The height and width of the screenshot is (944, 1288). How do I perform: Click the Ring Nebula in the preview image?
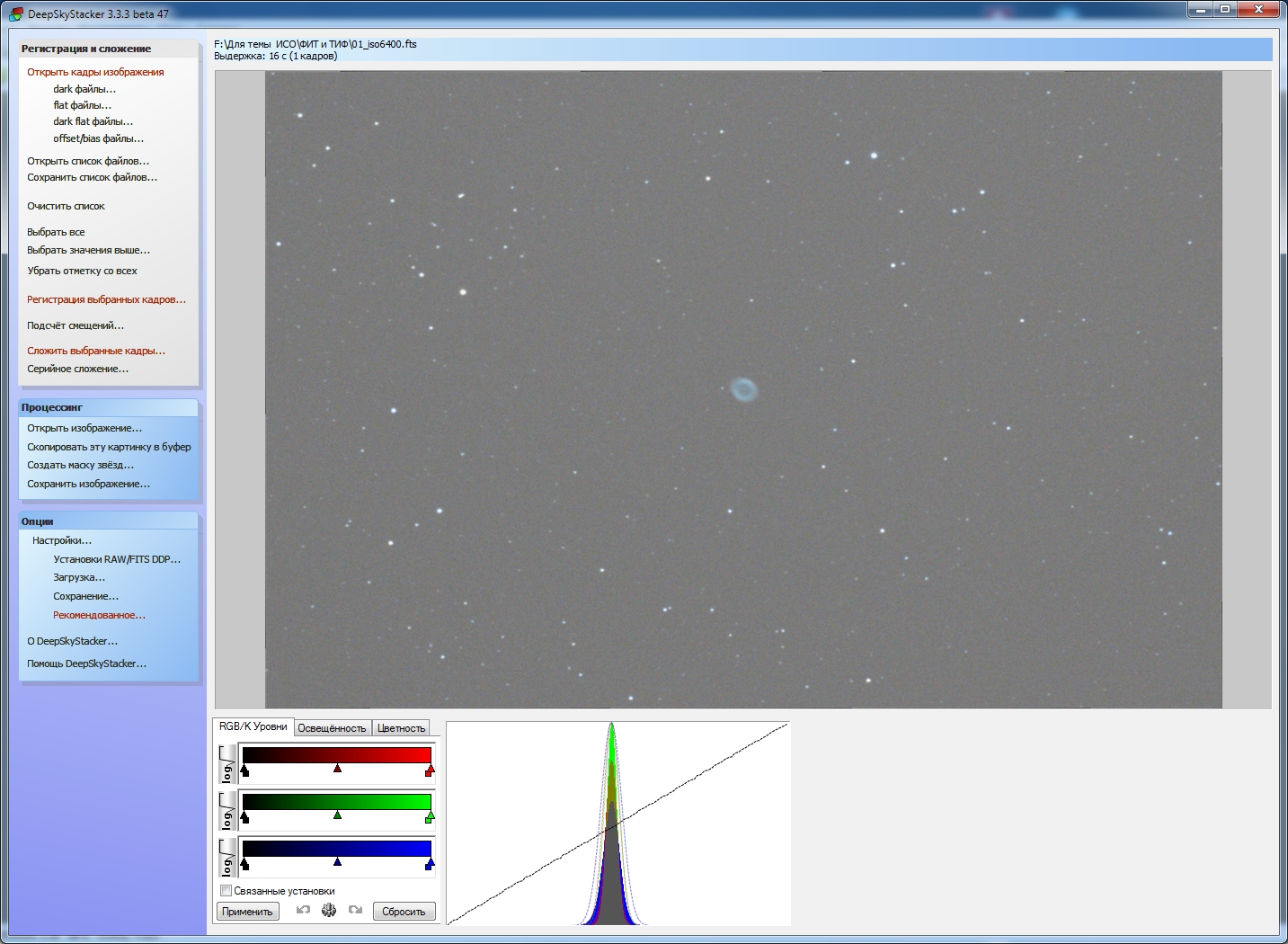(x=743, y=390)
